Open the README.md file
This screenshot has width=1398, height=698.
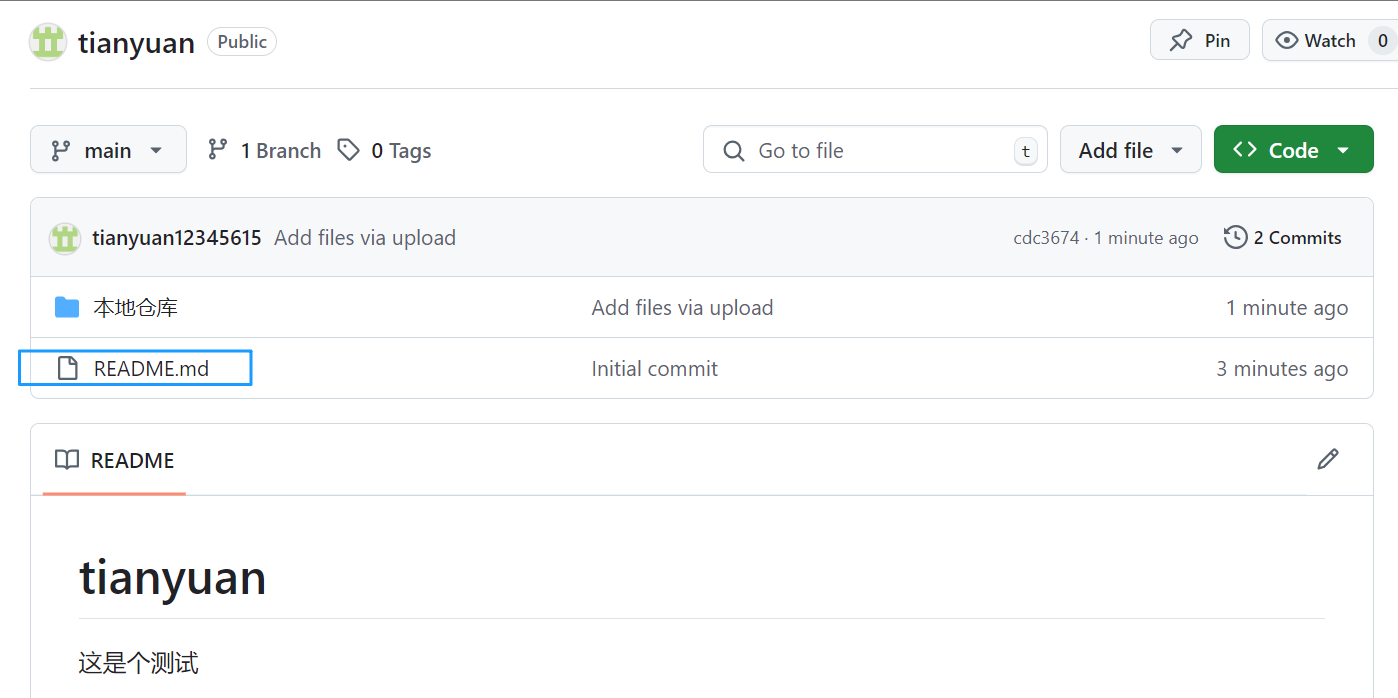point(151,368)
